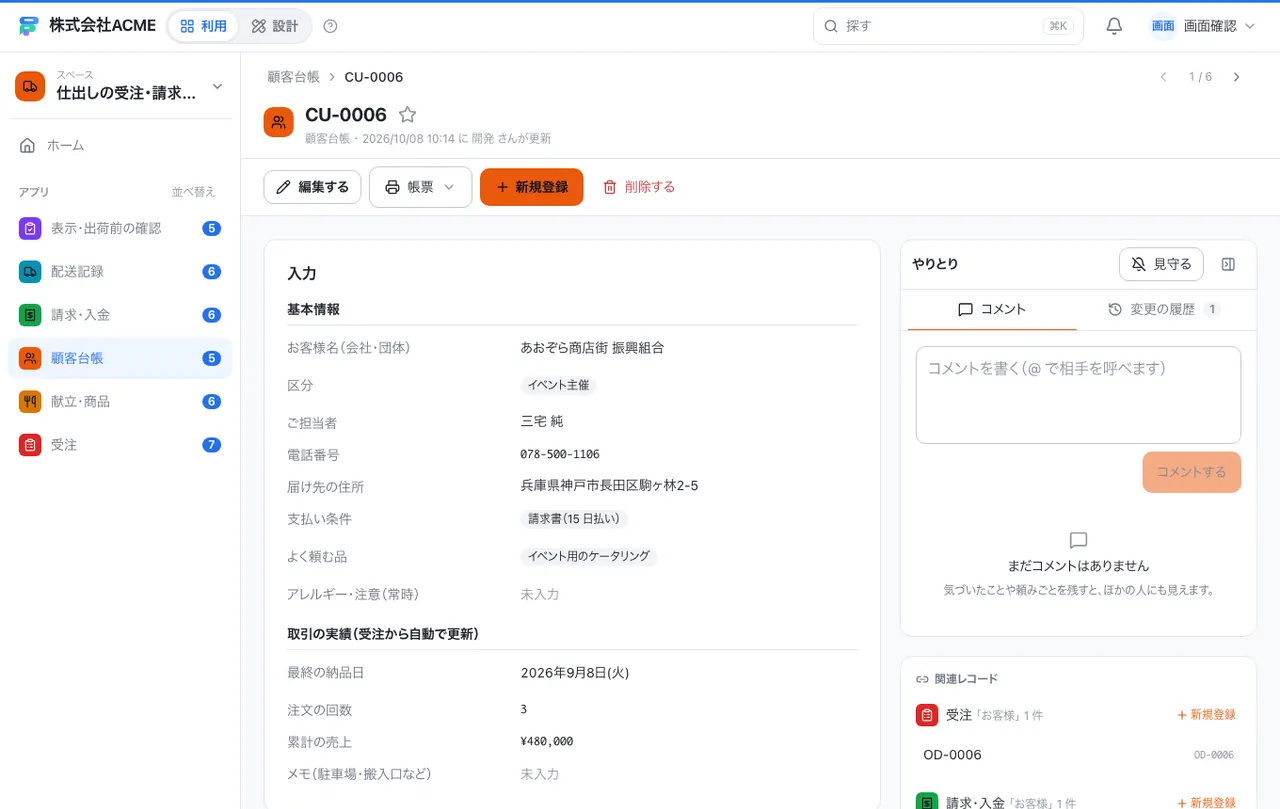Screen dimensions: 1280x809
Task: Click 並べ替え in the sidebar
Action: coord(194,192)
